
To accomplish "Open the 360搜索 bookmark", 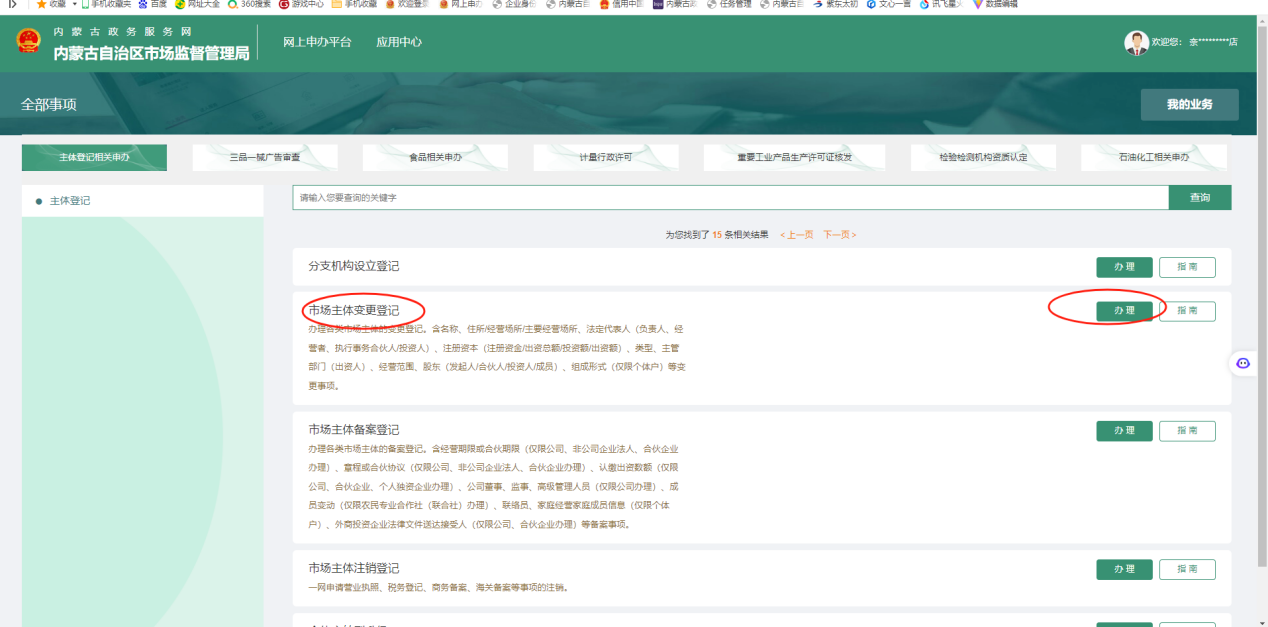I will 248,4.
